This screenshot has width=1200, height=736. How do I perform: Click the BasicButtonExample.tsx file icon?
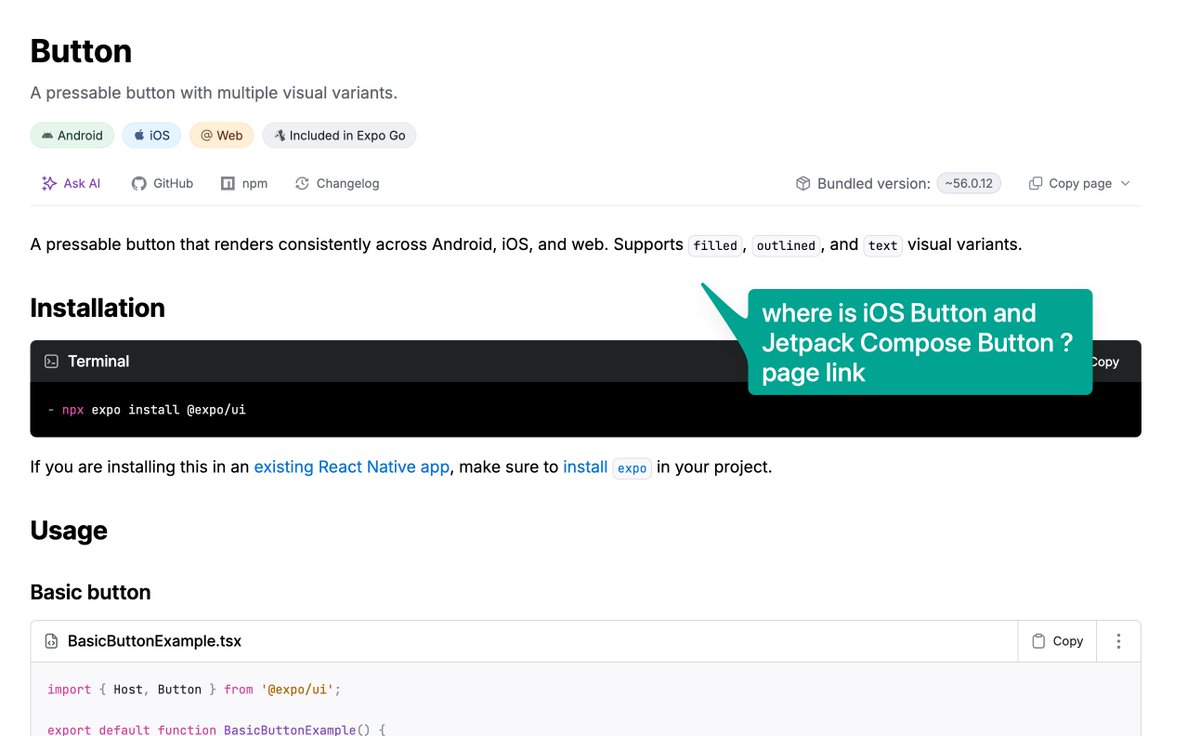point(52,642)
